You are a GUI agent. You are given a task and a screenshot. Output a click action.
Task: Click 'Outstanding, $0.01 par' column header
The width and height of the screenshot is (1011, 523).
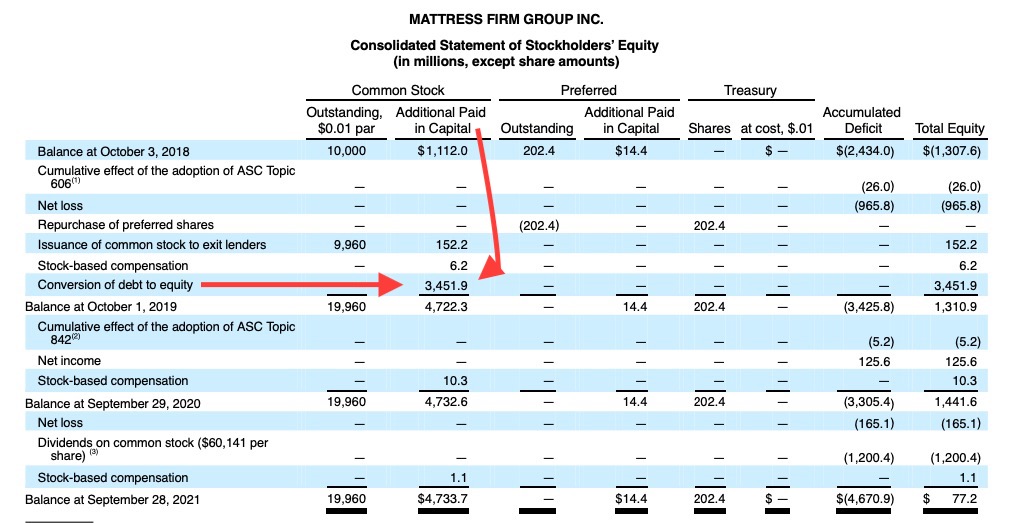click(x=344, y=120)
